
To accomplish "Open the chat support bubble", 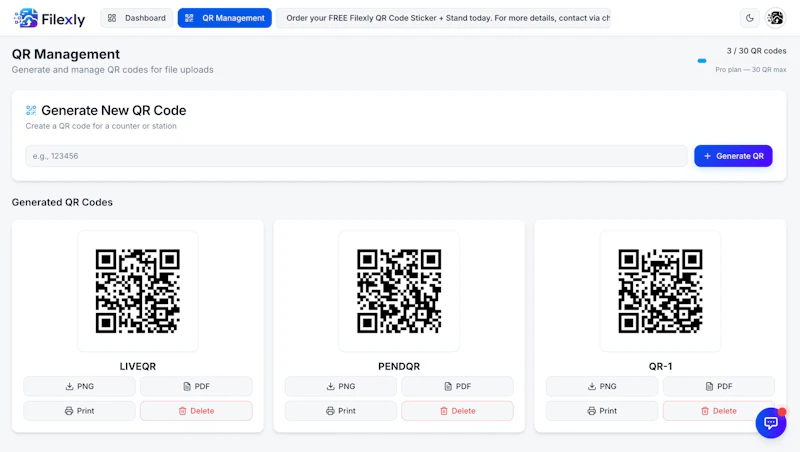I will 771,422.
